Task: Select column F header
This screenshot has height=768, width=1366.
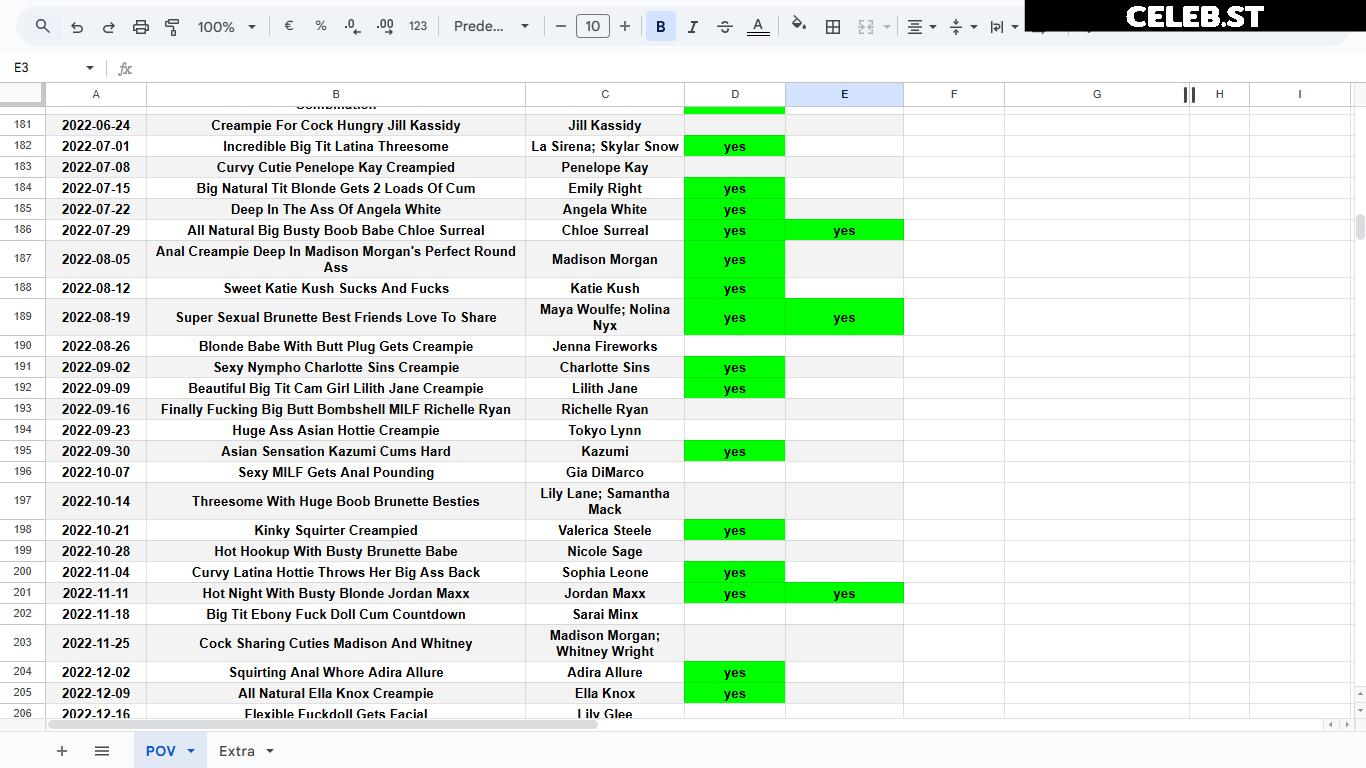Action: [954, 94]
